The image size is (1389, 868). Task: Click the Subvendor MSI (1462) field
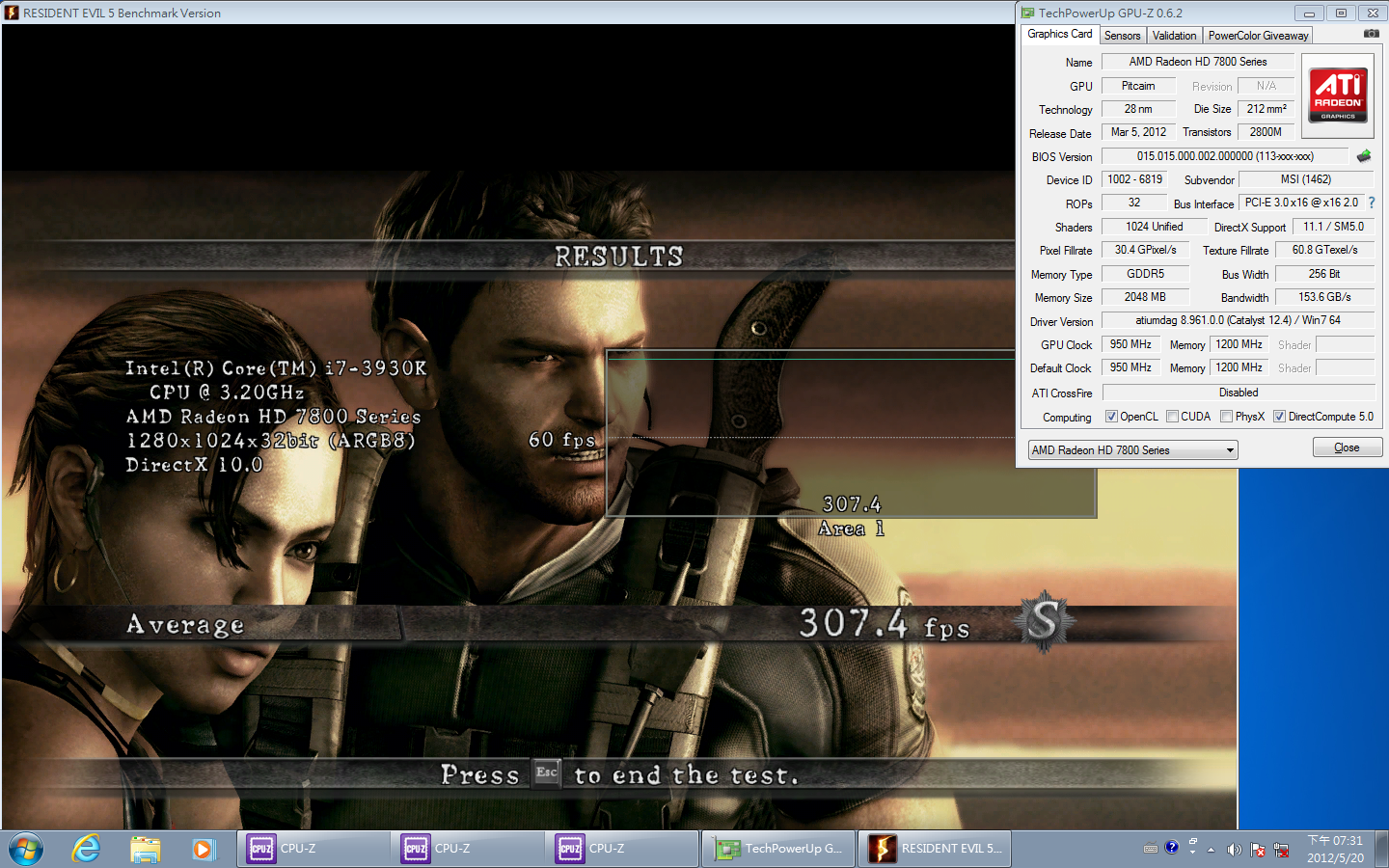coord(1306,179)
